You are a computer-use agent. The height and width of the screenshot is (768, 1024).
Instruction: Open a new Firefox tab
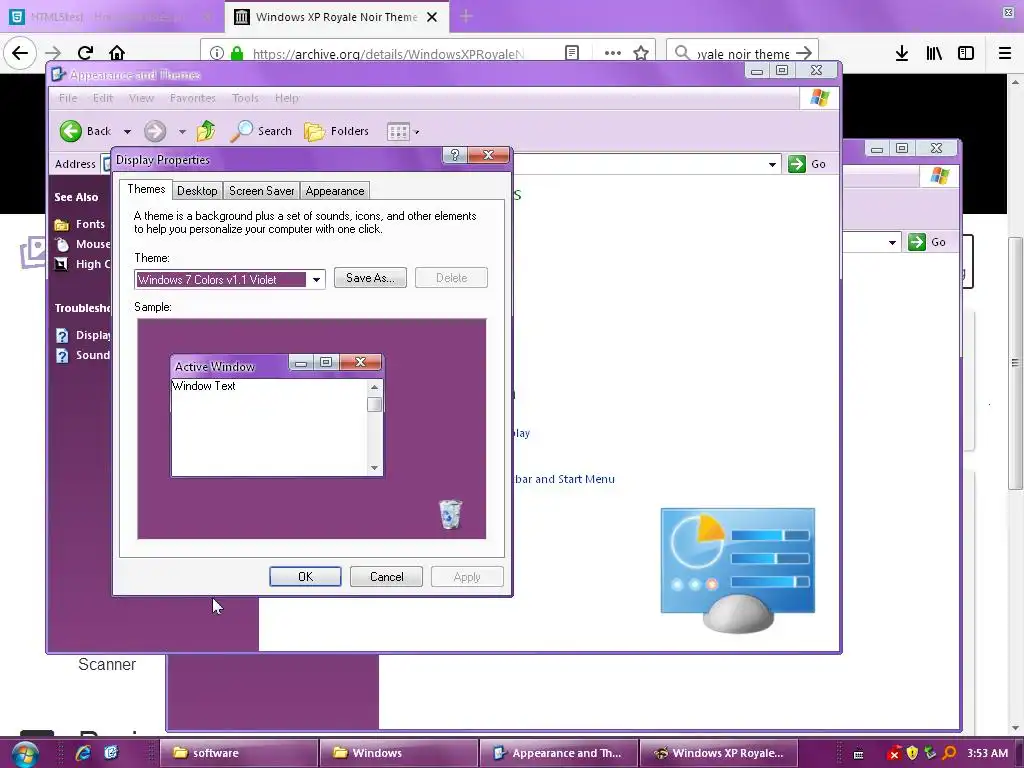coord(466,16)
